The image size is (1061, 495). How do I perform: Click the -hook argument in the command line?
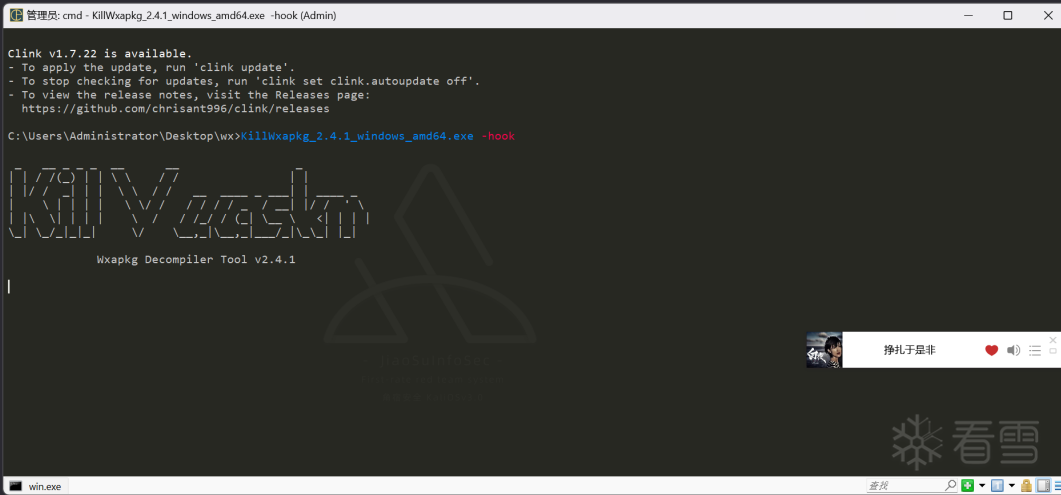click(498, 136)
